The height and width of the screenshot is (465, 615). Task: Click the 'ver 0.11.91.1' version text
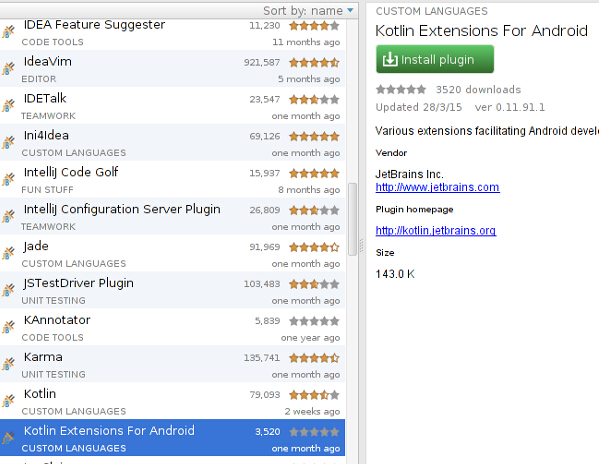click(510, 107)
